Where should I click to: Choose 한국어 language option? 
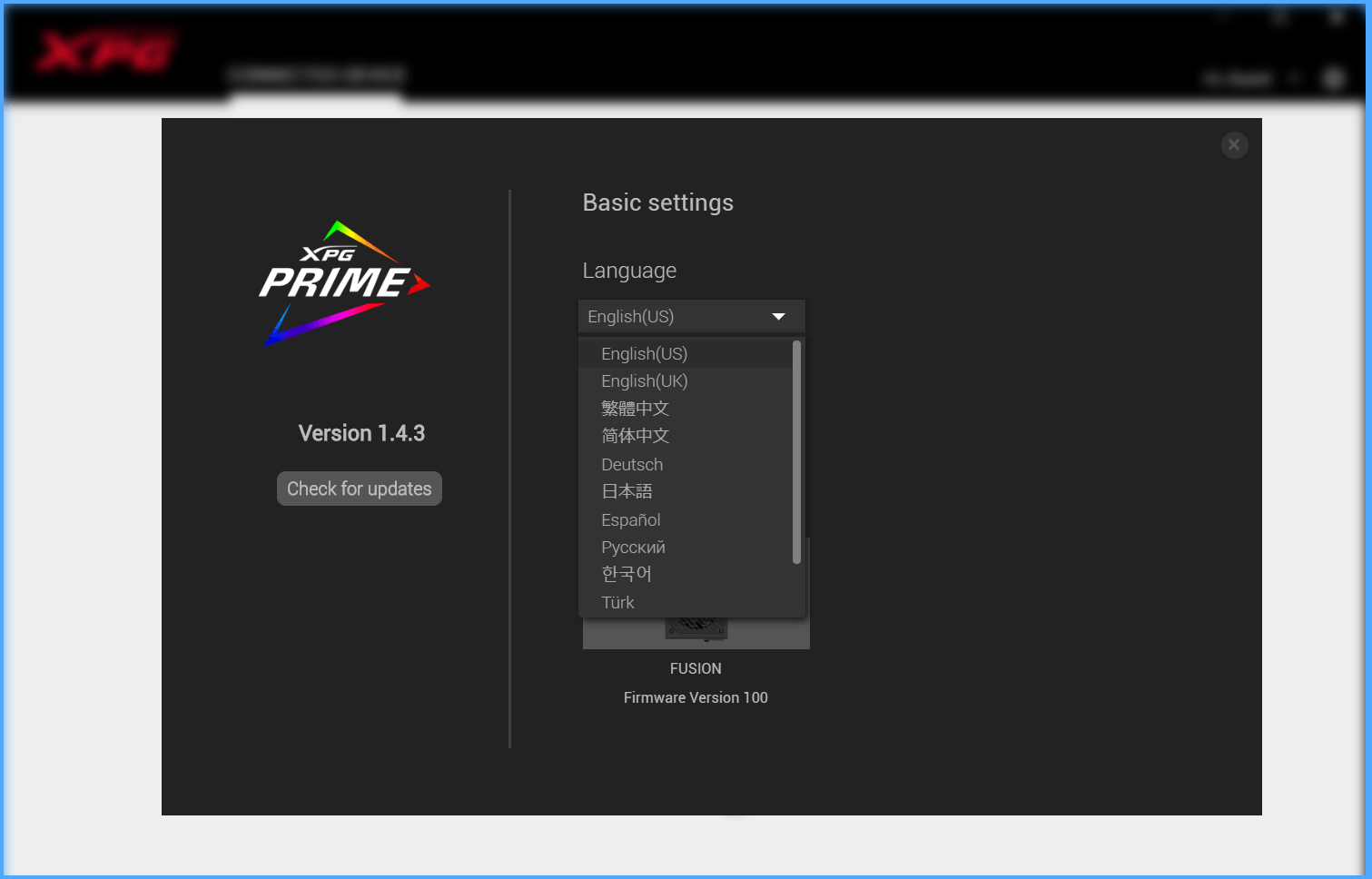[x=686, y=574]
